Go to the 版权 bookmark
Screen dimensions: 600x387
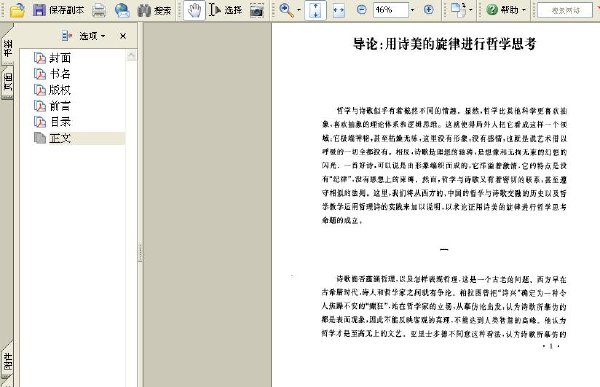coord(60,90)
